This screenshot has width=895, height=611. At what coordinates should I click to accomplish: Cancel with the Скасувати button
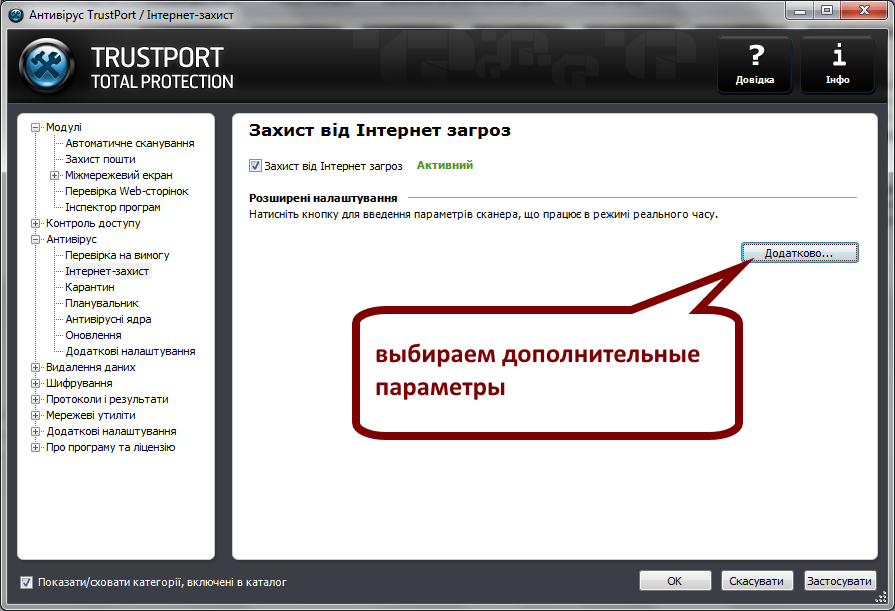coord(757,581)
